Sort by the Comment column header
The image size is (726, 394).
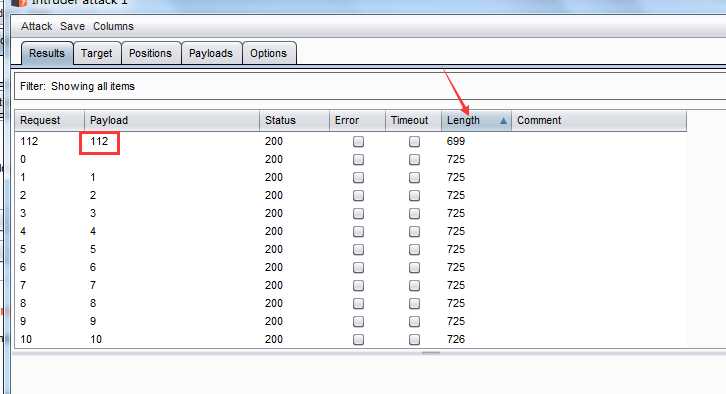[599, 120]
